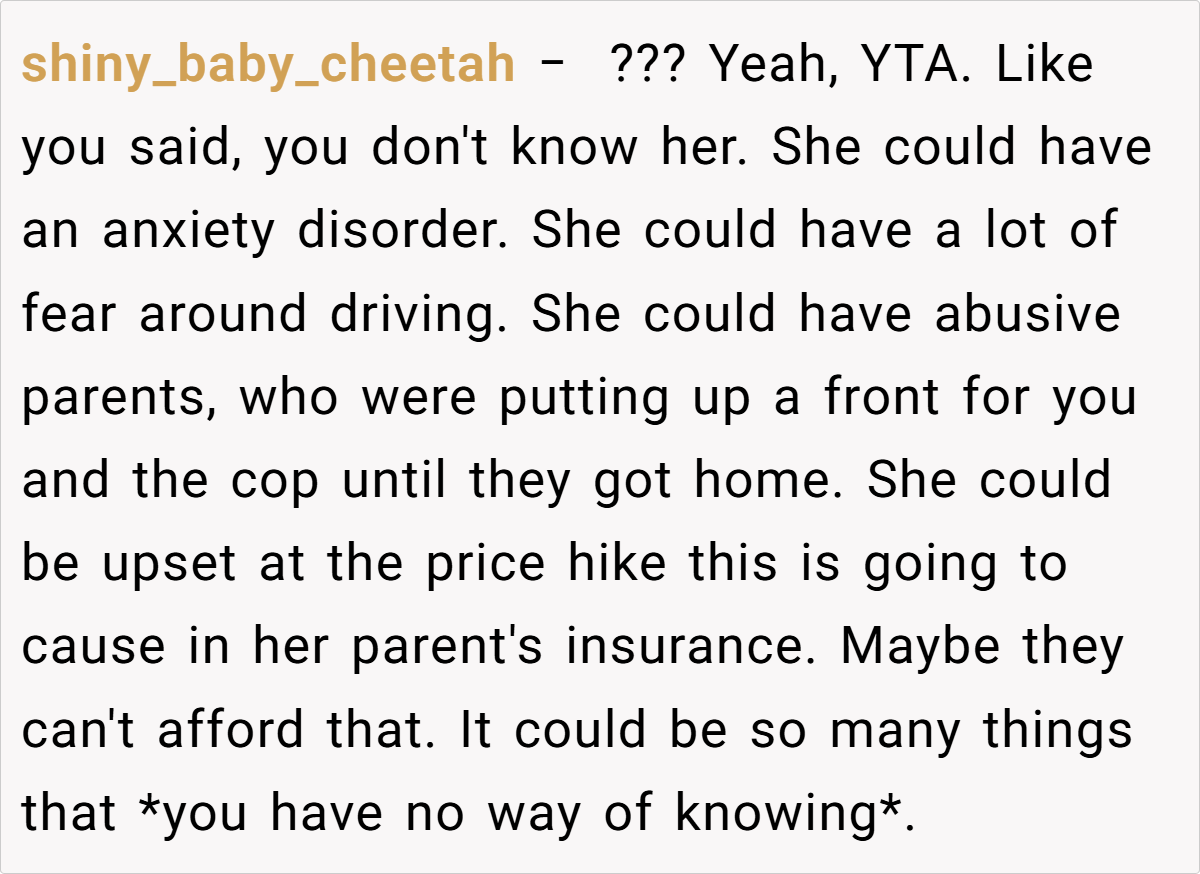Click the word 'abusive'

click(1027, 315)
